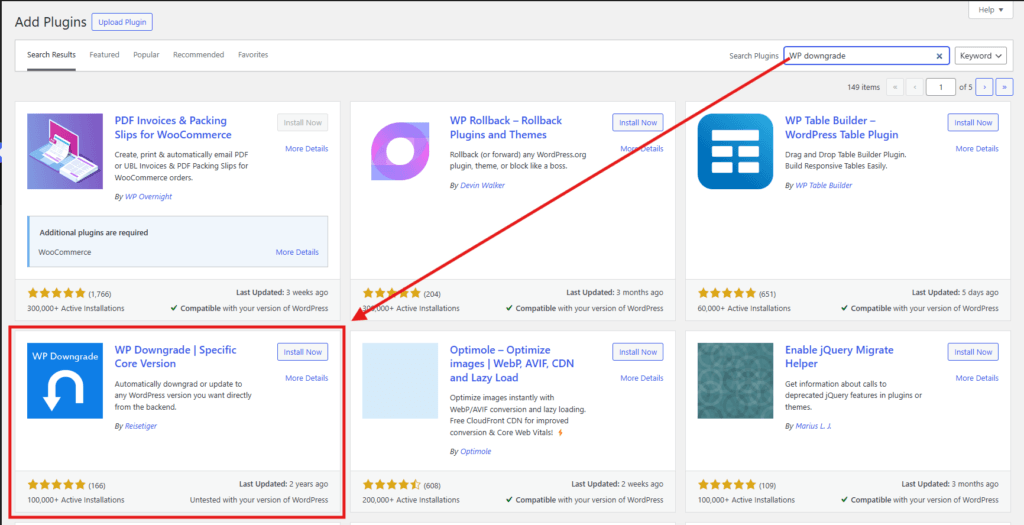Viewport: 1024px width, 525px height.
Task: Install the WP Downgrade plugin
Action: coord(302,352)
